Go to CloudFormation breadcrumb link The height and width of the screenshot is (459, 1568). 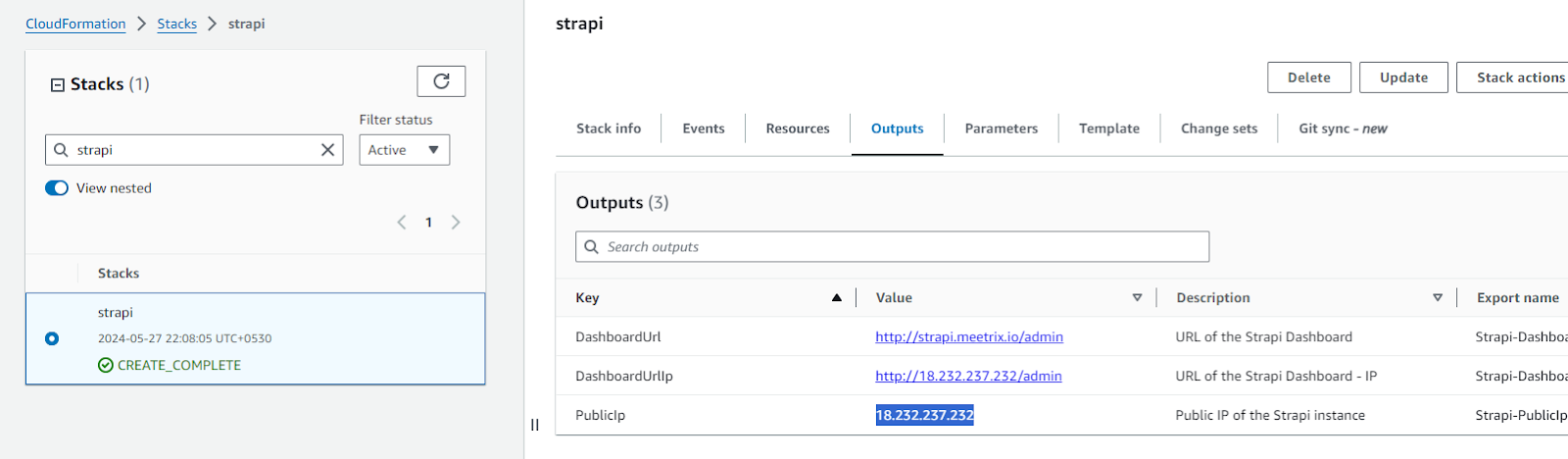pos(75,24)
